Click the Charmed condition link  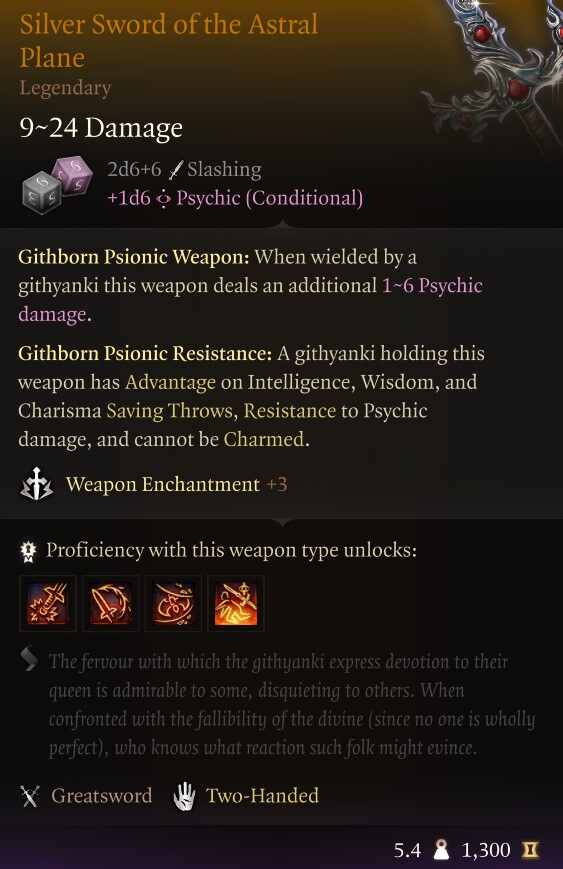(x=264, y=440)
